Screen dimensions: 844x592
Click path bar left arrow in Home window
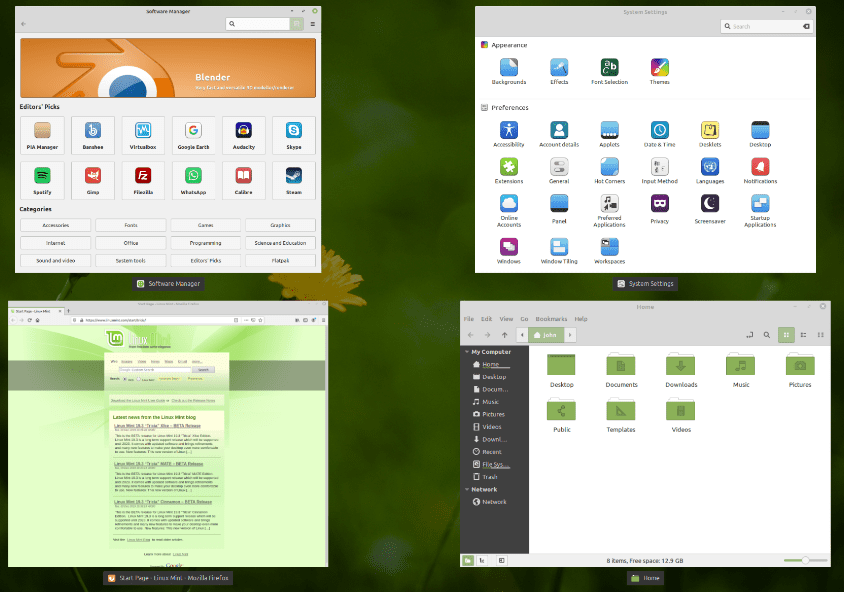click(x=522, y=335)
